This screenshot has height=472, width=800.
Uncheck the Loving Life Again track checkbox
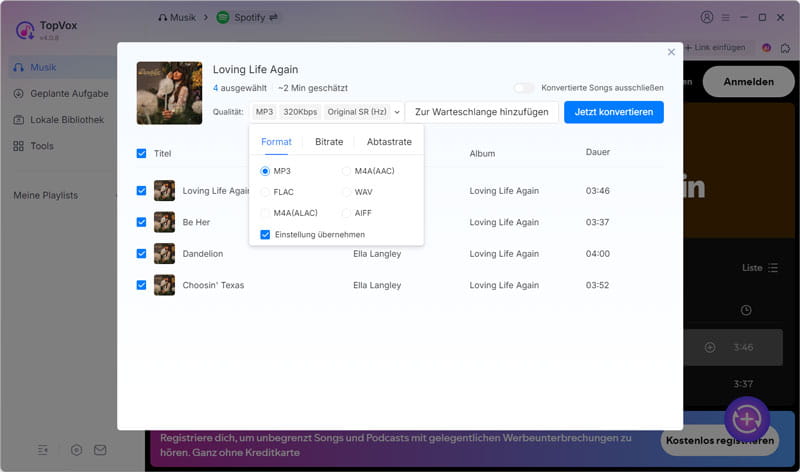tap(141, 191)
